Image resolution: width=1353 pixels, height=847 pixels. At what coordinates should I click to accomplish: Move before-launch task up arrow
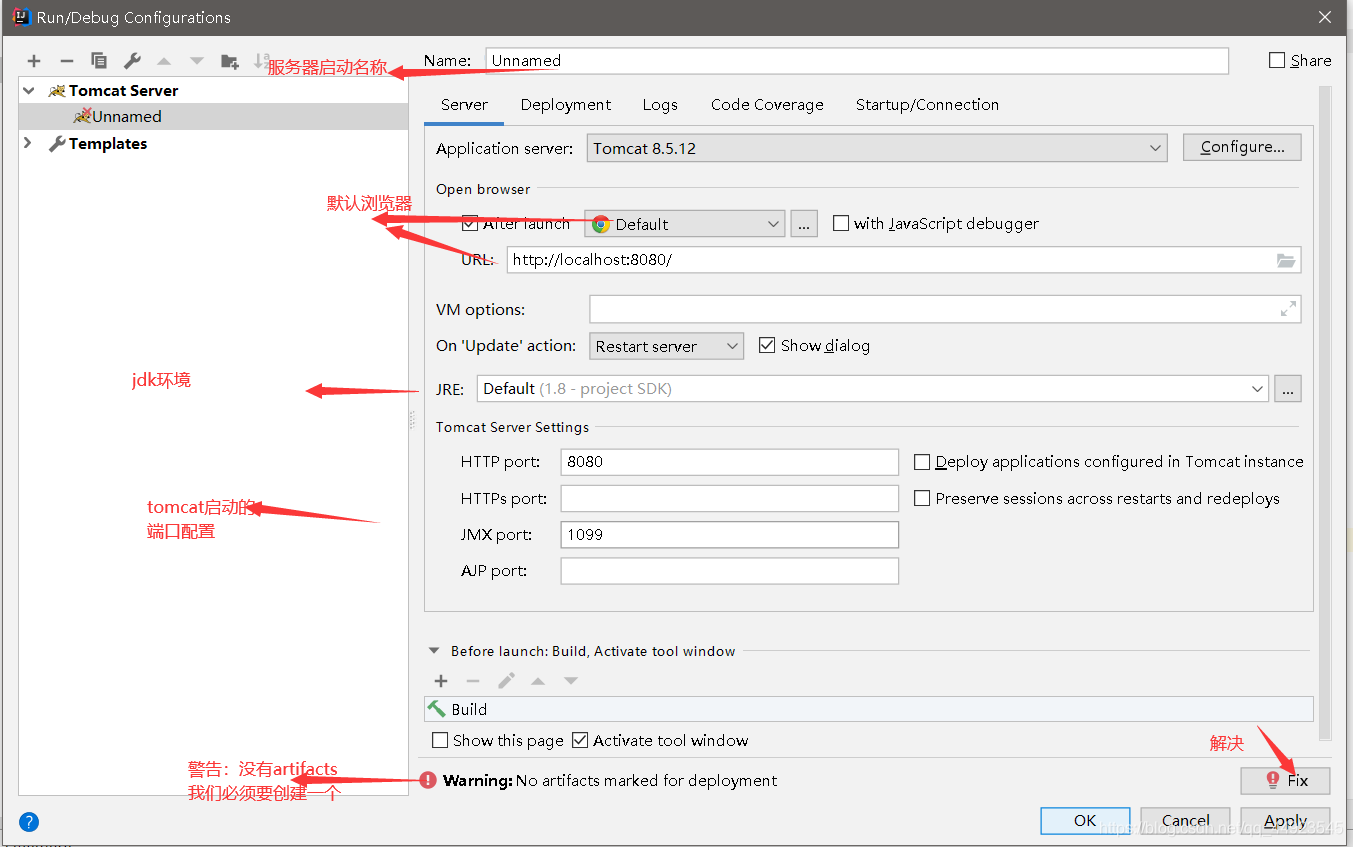pos(538,681)
